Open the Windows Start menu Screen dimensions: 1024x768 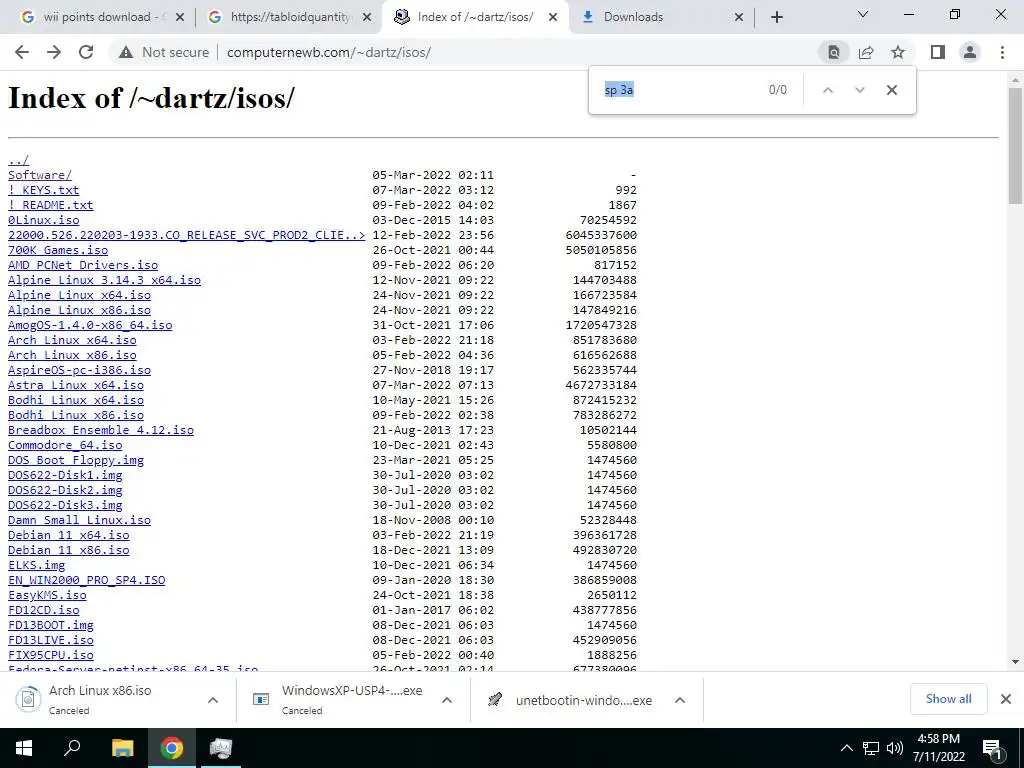(x=24, y=748)
